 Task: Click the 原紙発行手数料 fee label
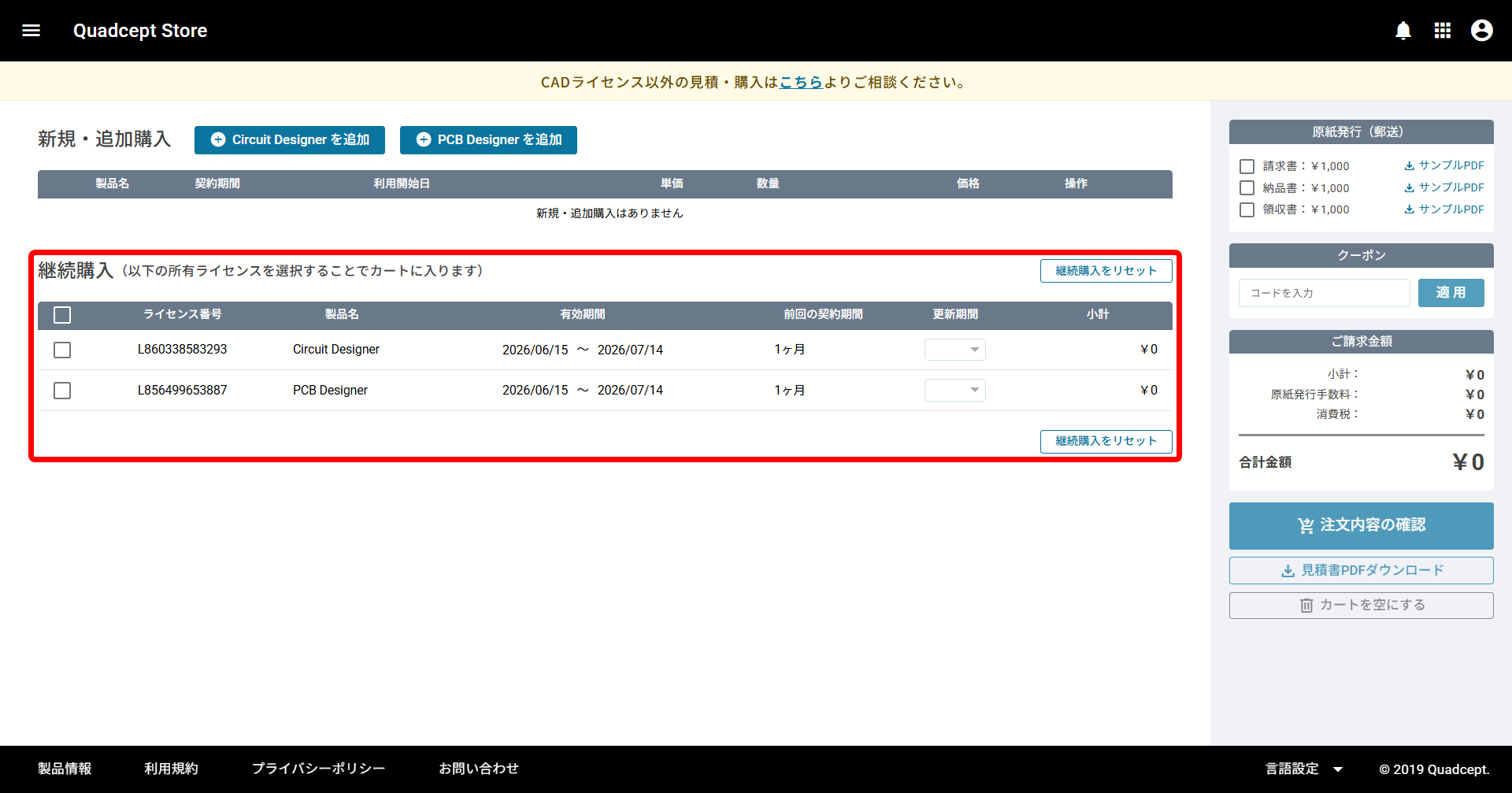(1314, 395)
